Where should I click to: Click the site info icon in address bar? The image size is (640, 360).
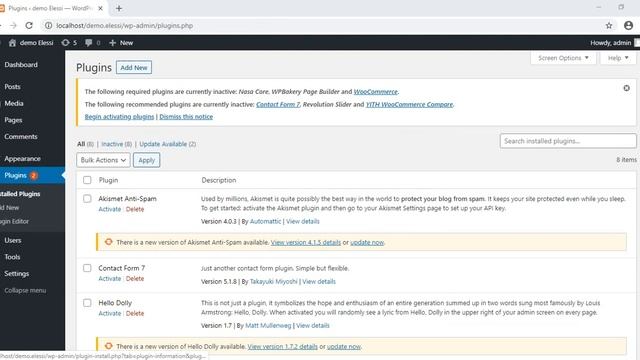pyautogui.click(x=48, y=25)
